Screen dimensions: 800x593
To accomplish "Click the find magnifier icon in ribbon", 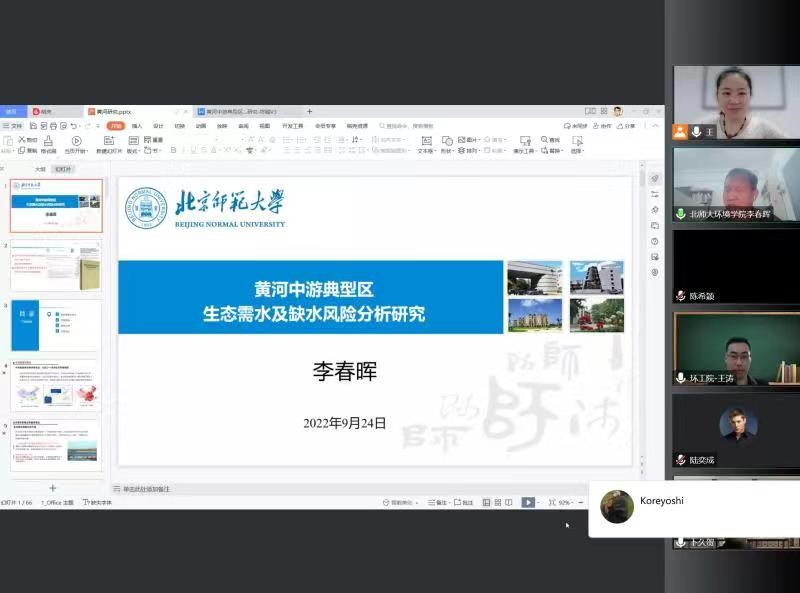I will tap(544, 140).
